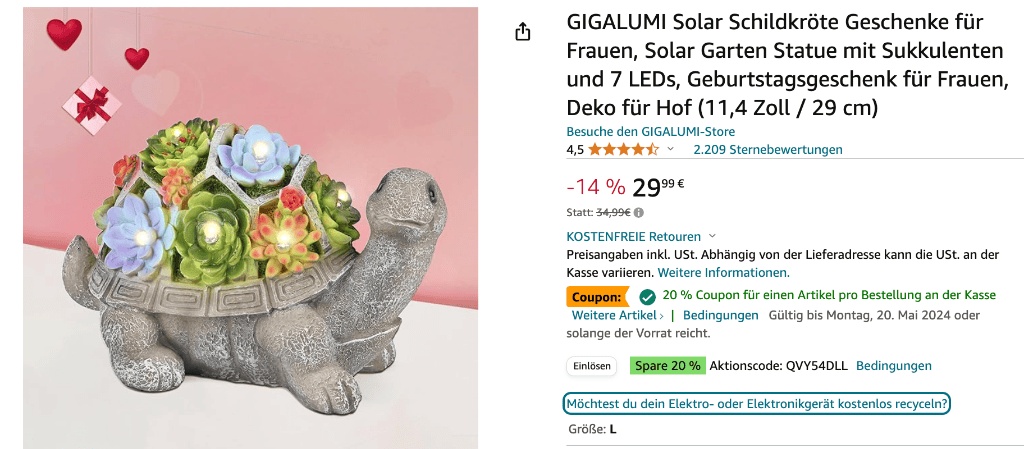Screen dimensions: 1024x449
Task: Click the orange star rating icons
Action: (x=623, y=150)
